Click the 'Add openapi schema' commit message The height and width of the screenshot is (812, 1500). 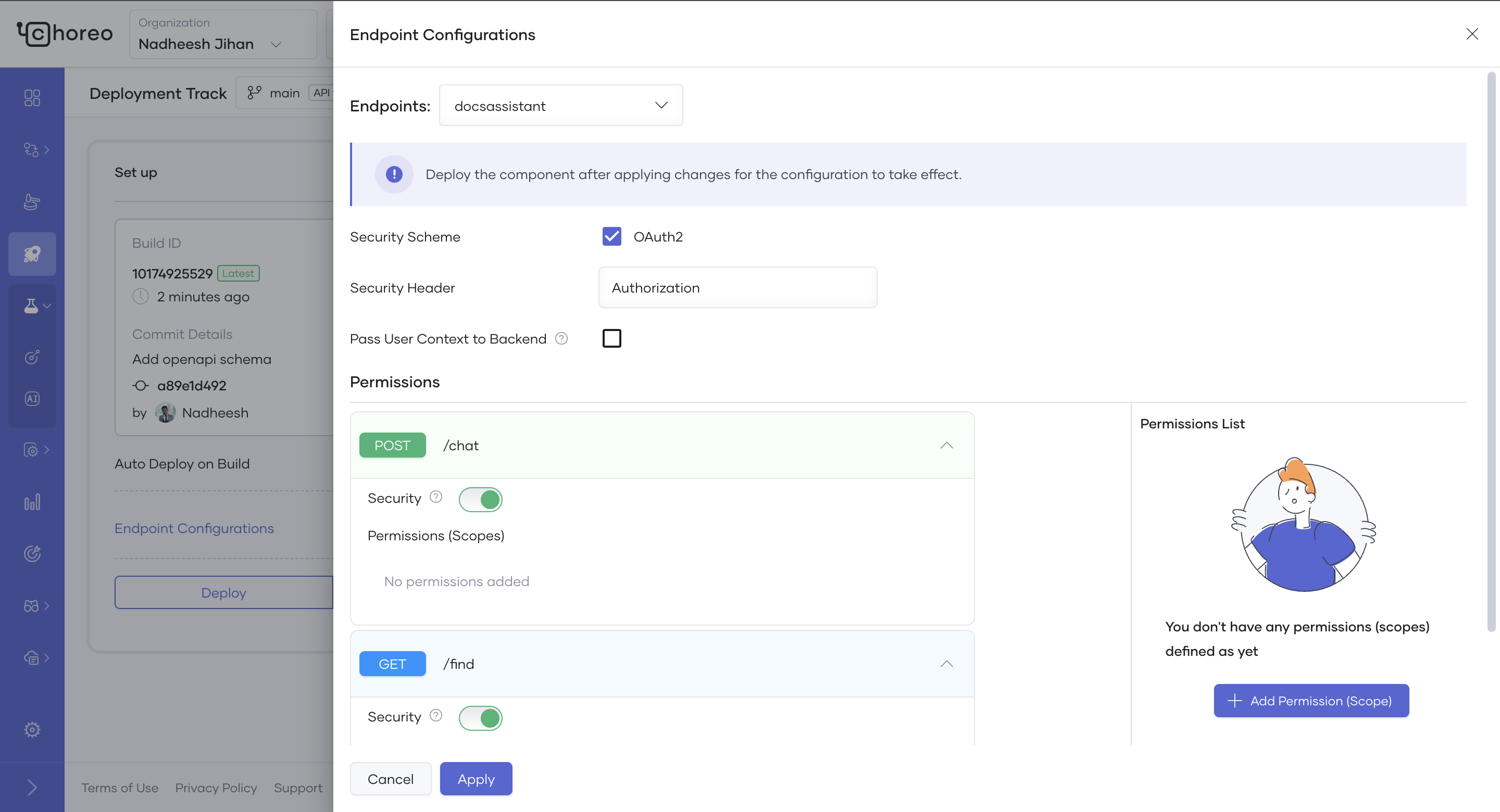202,359
